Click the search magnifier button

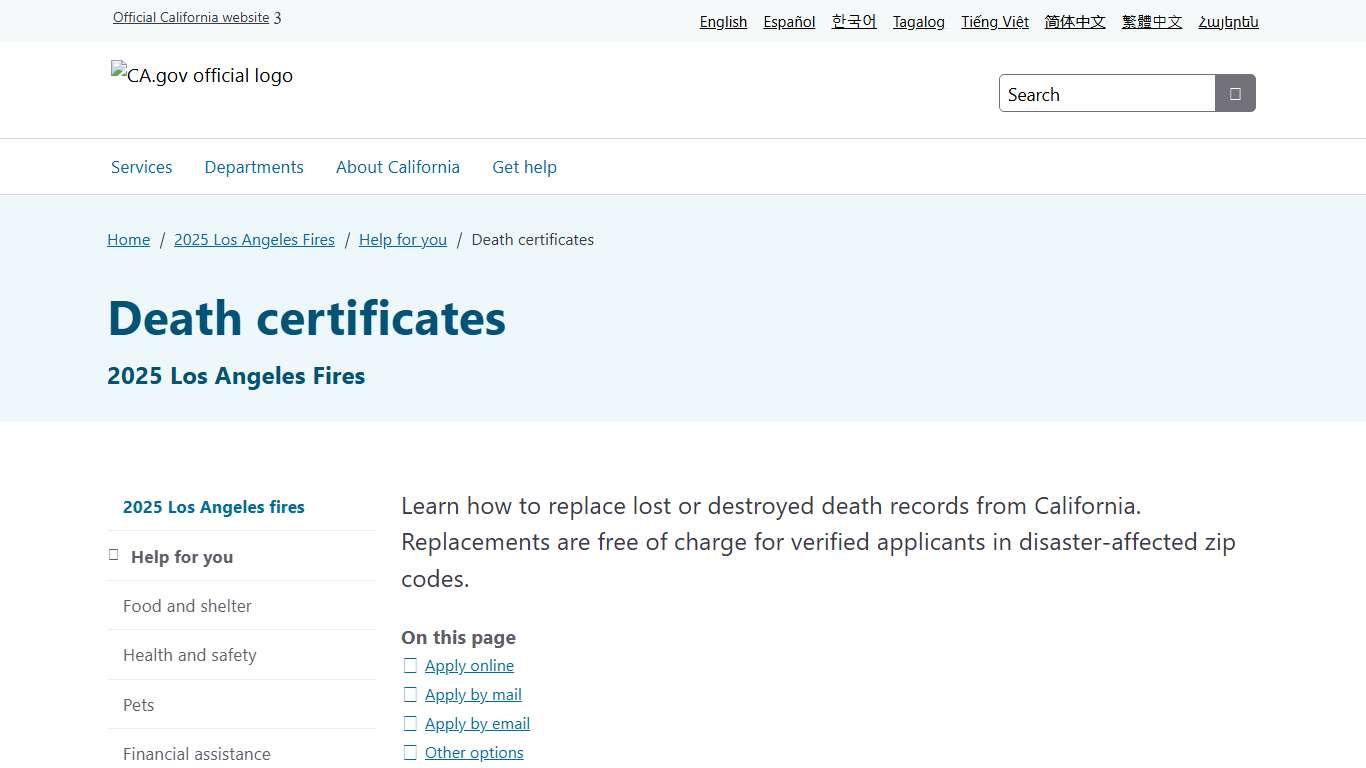click(x=1235, y=92)
